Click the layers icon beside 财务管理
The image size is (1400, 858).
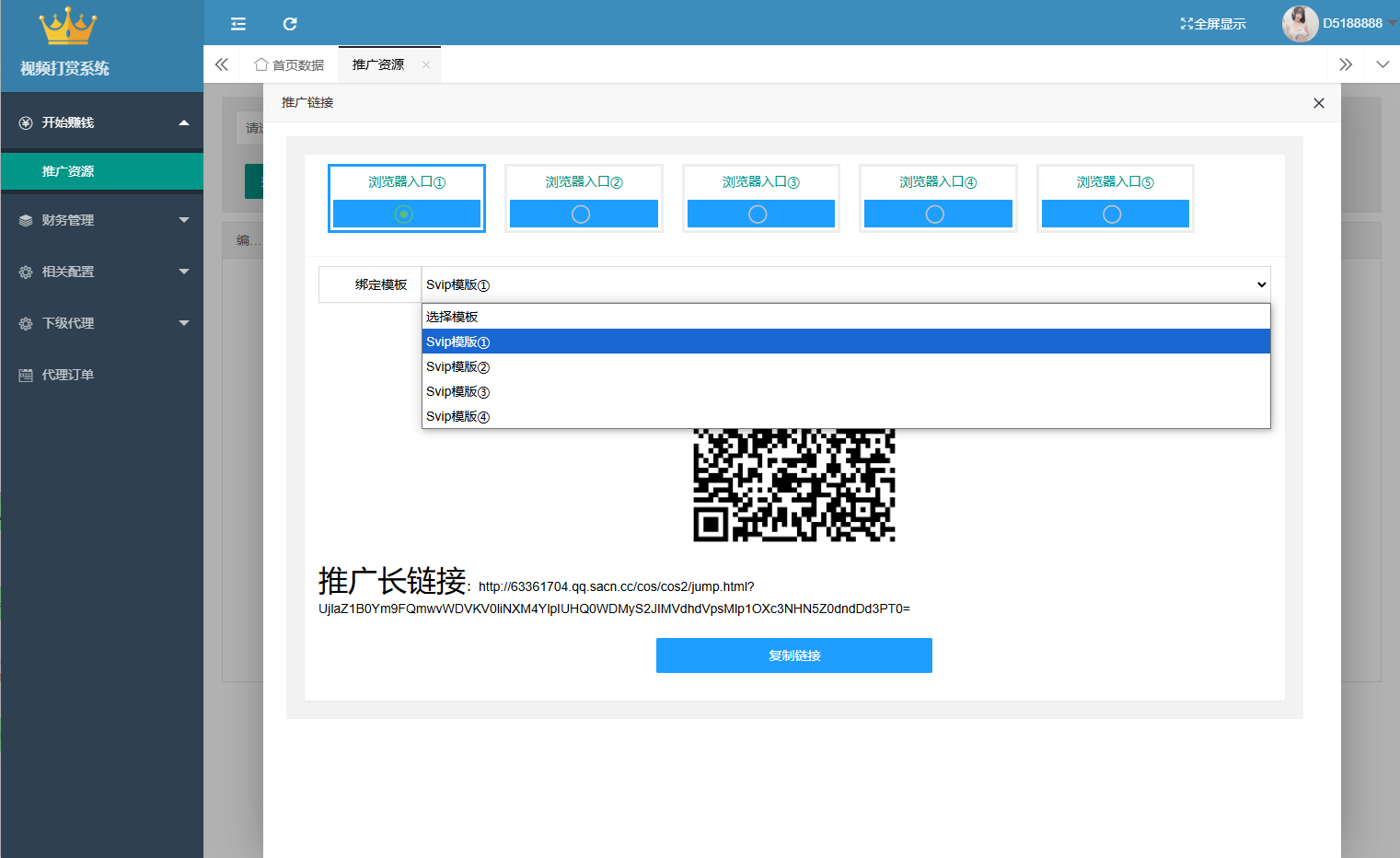[x=26, y=220]
